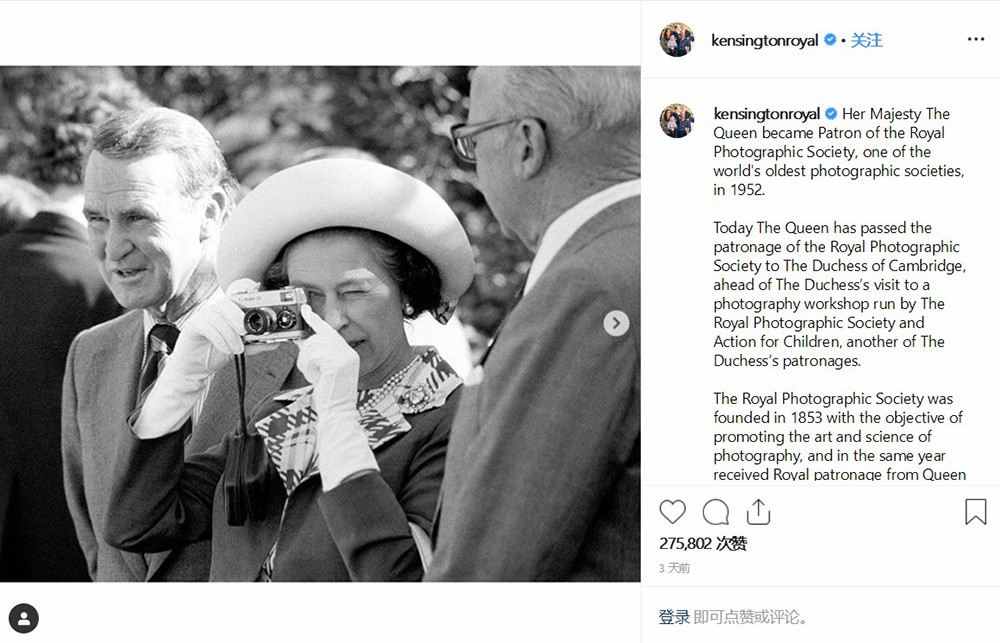Image resolution: width=1000 pixels, height=643 pixels.
Task: Save the post with bookmark icon
Action: click(x=976, y=512)
